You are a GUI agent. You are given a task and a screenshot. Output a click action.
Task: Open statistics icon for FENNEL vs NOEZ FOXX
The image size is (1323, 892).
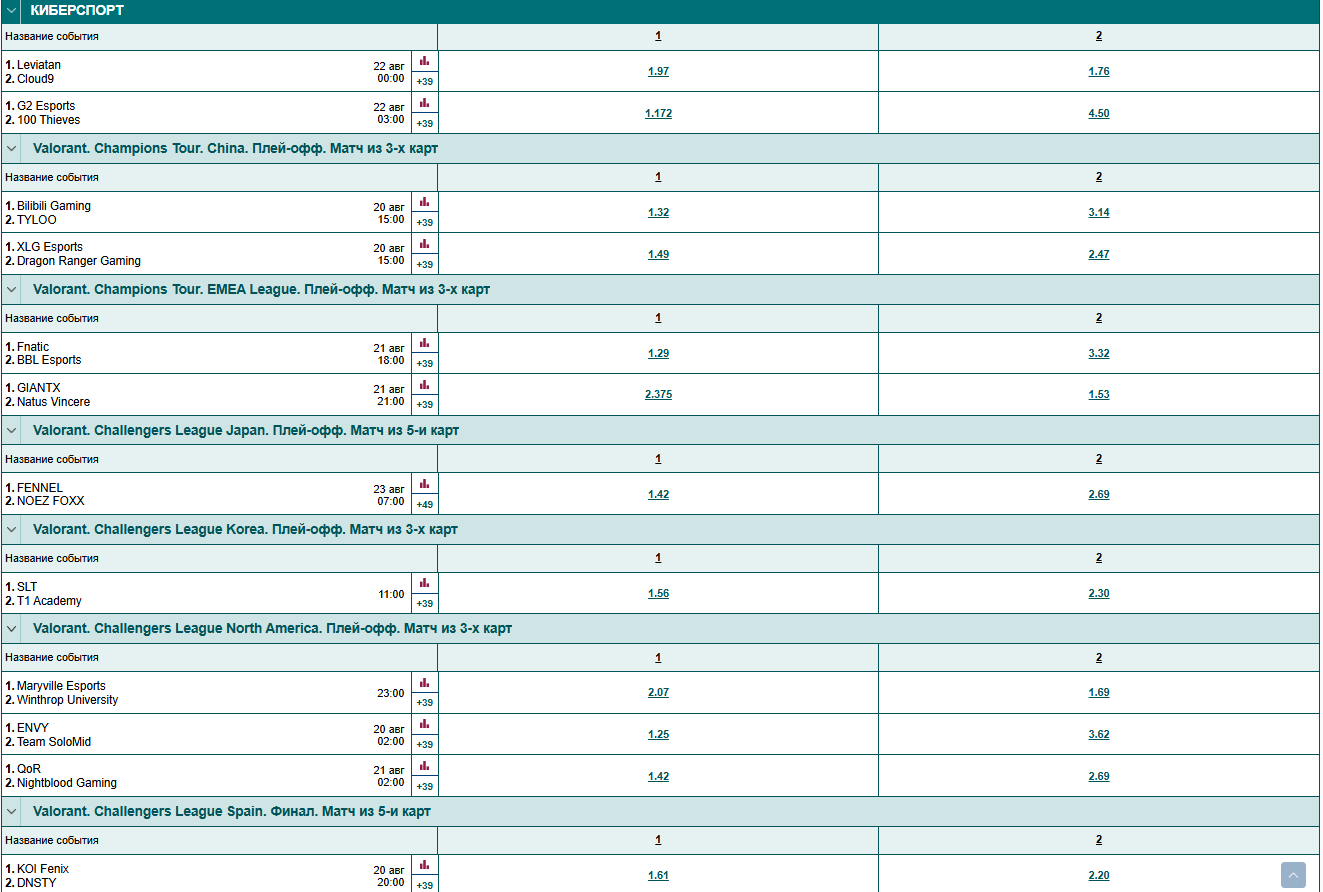point(425,484)
